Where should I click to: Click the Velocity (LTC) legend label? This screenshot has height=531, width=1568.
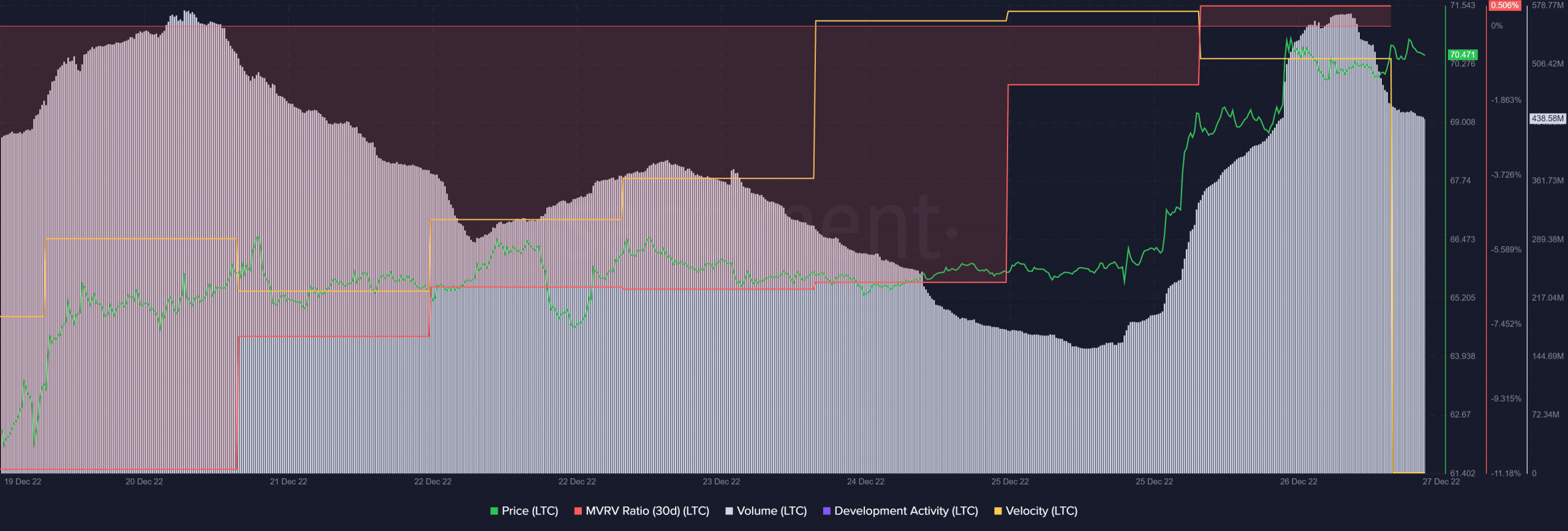pyautogui.click(x=1041, y=511)
